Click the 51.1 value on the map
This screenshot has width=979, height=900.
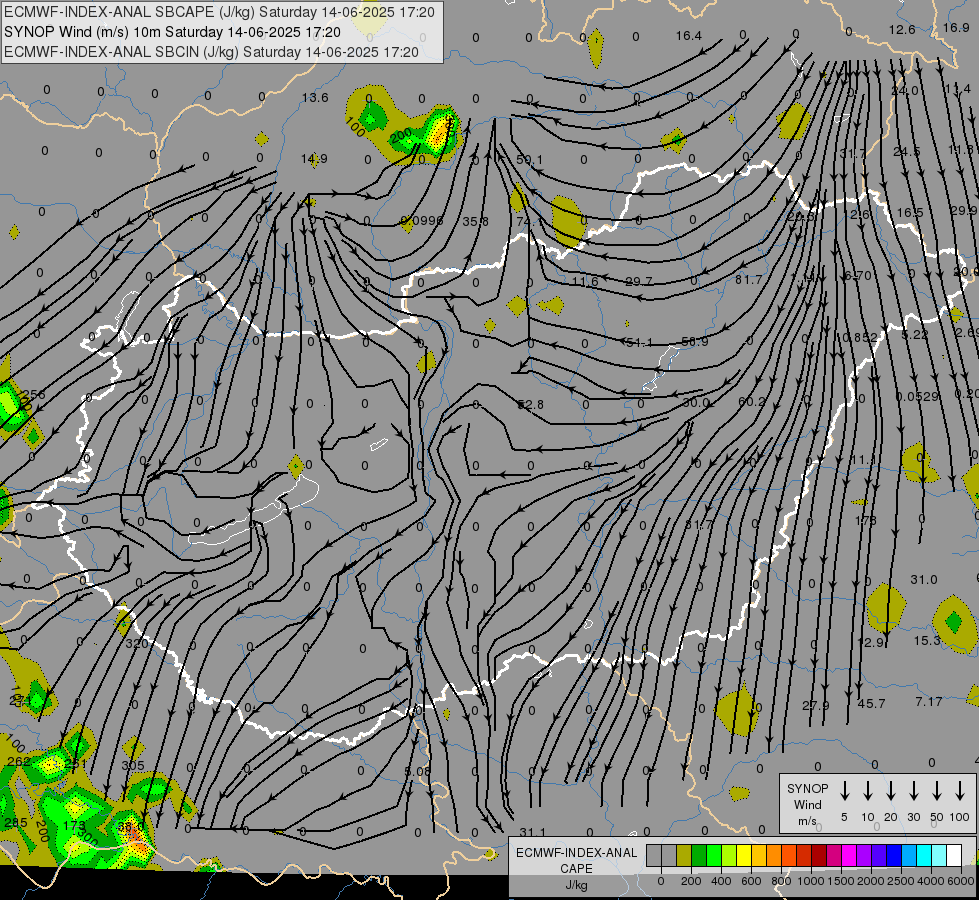tap(639, 342)
